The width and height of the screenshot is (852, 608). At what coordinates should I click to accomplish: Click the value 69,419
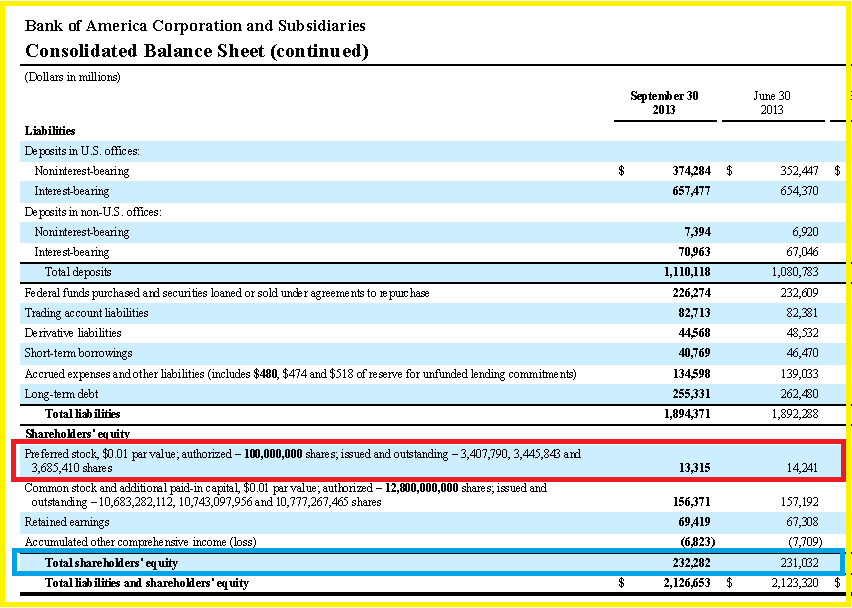(x=694, y=522)
